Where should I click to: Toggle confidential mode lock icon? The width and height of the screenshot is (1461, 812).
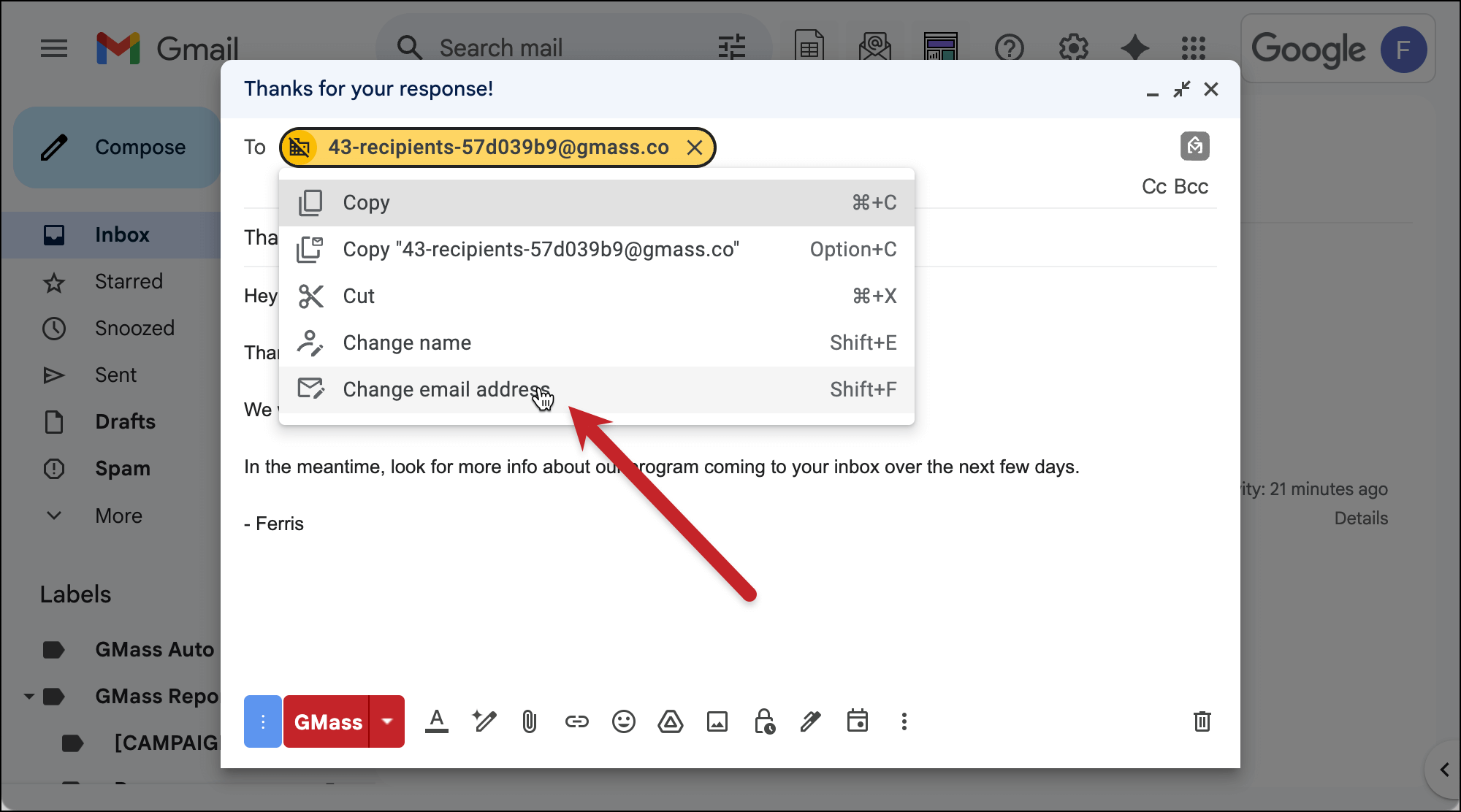click(764, 722)
